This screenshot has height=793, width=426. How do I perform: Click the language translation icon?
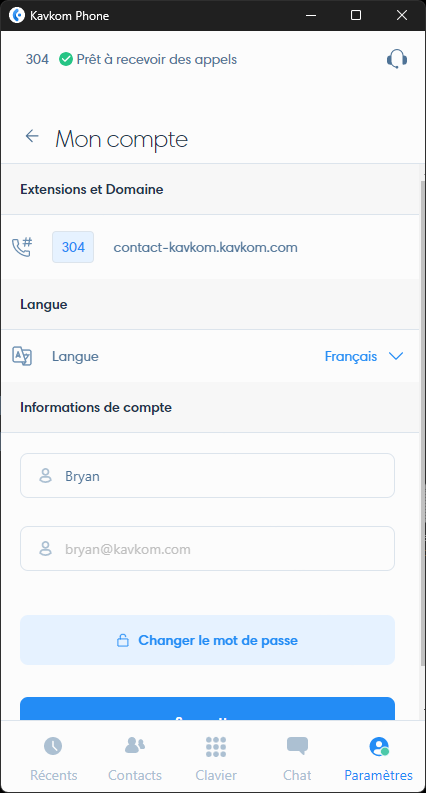point(22,356)
